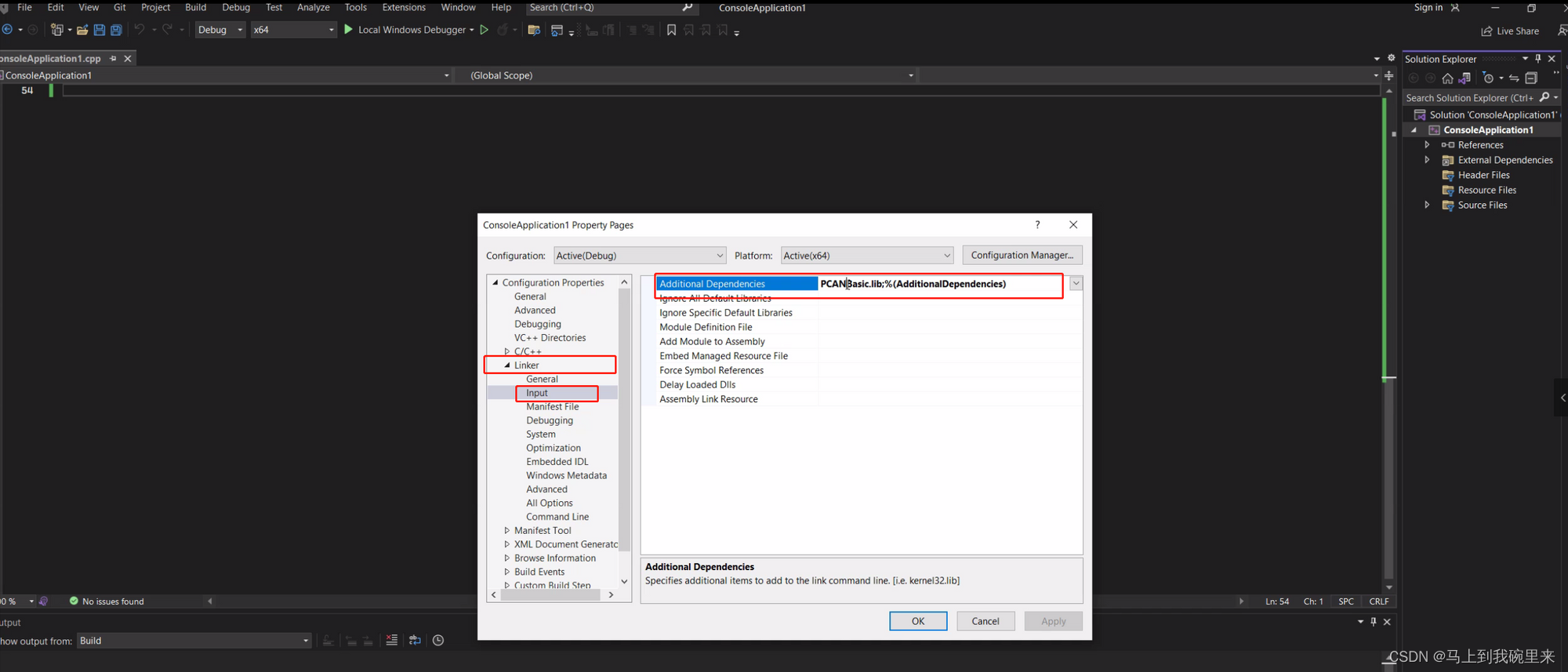The height and width of the screenshot is (672, 1568).
Task: Open the Extensions menu
Action: pos(404,7)
